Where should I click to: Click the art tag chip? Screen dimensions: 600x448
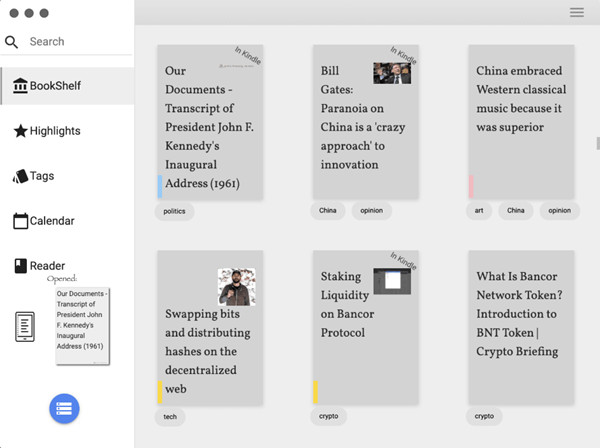pos(479,210)
